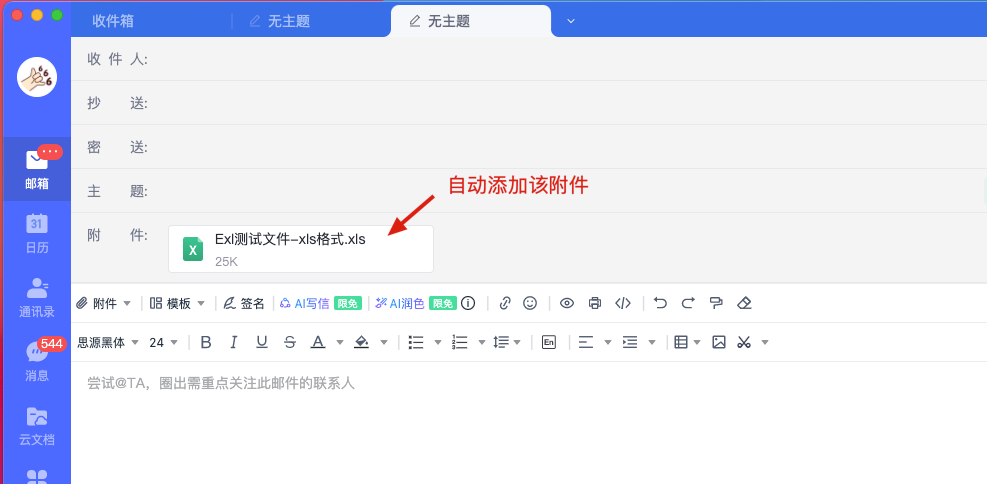Click the clear formatting eraser icon
This screenshot has height=484, width=987.
coord(744,303)
